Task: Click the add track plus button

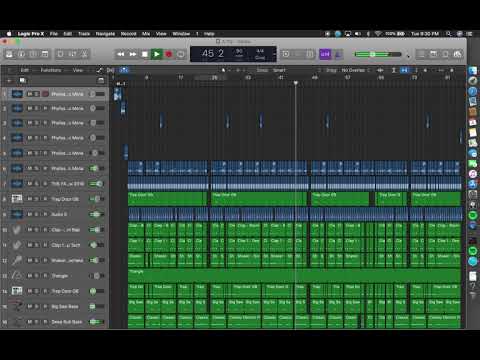Action: 9,80
